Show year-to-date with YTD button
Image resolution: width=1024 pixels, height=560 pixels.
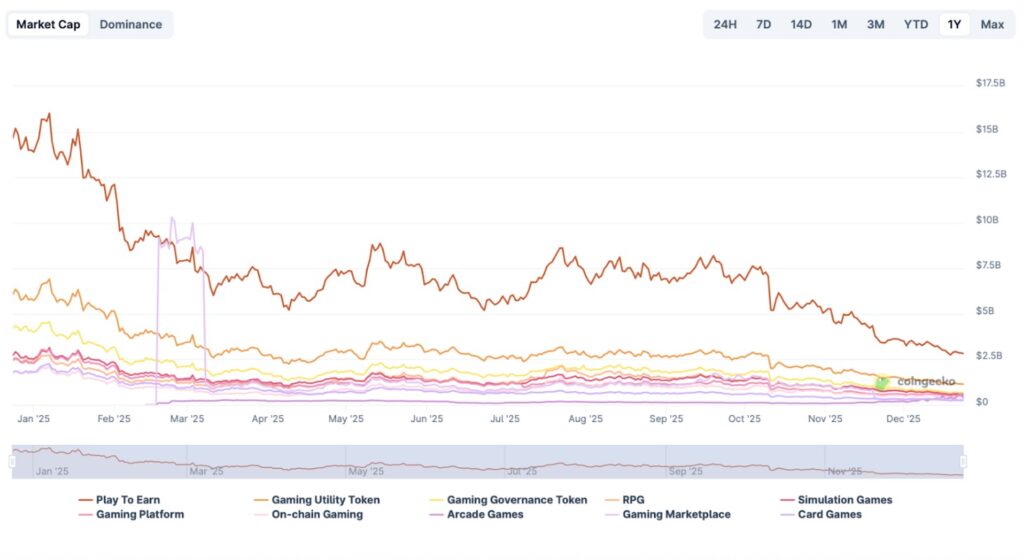pyautogui.click(x=915, y=24)
